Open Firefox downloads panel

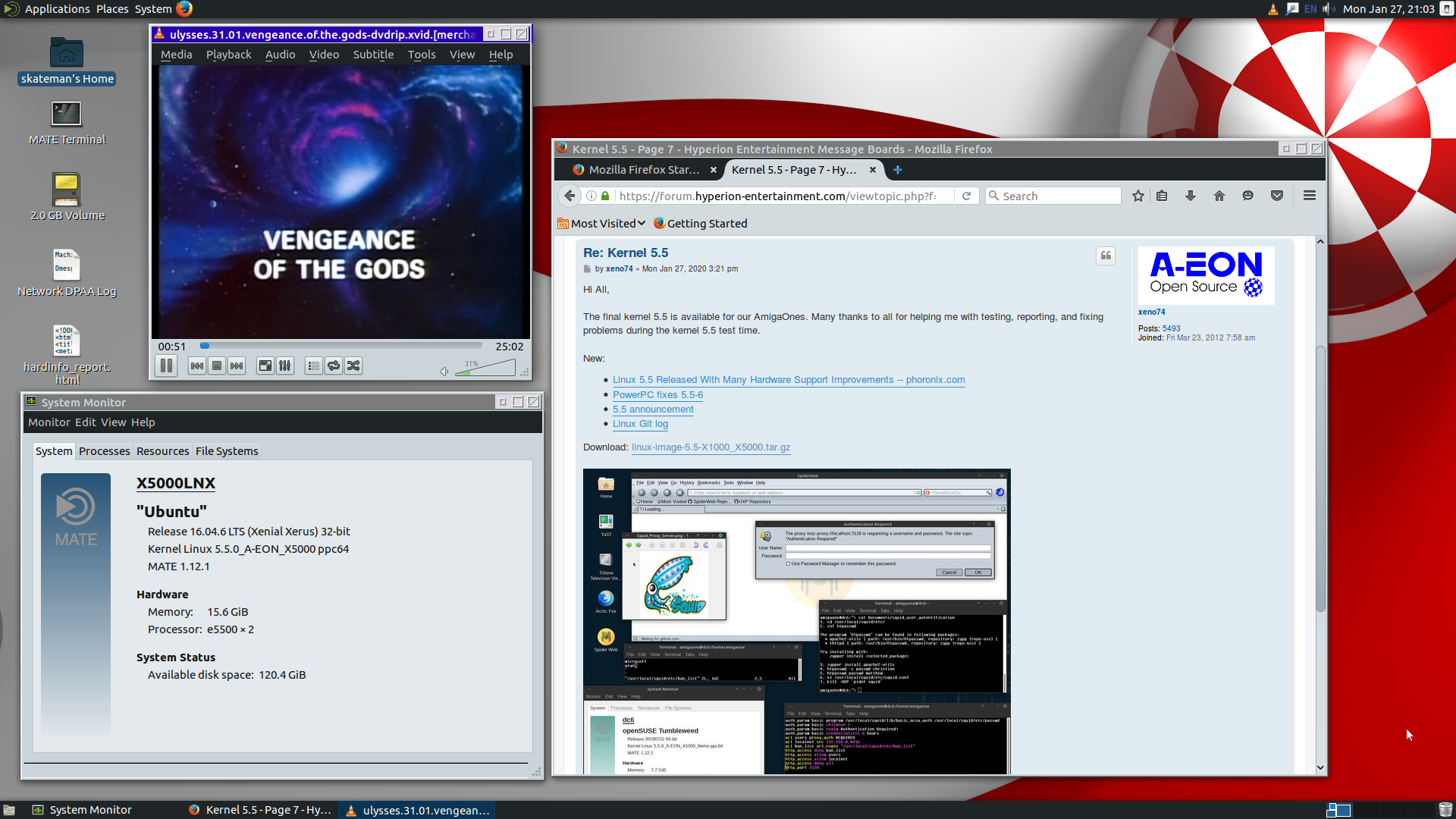pyautogui.click(x=1191, y=196)
